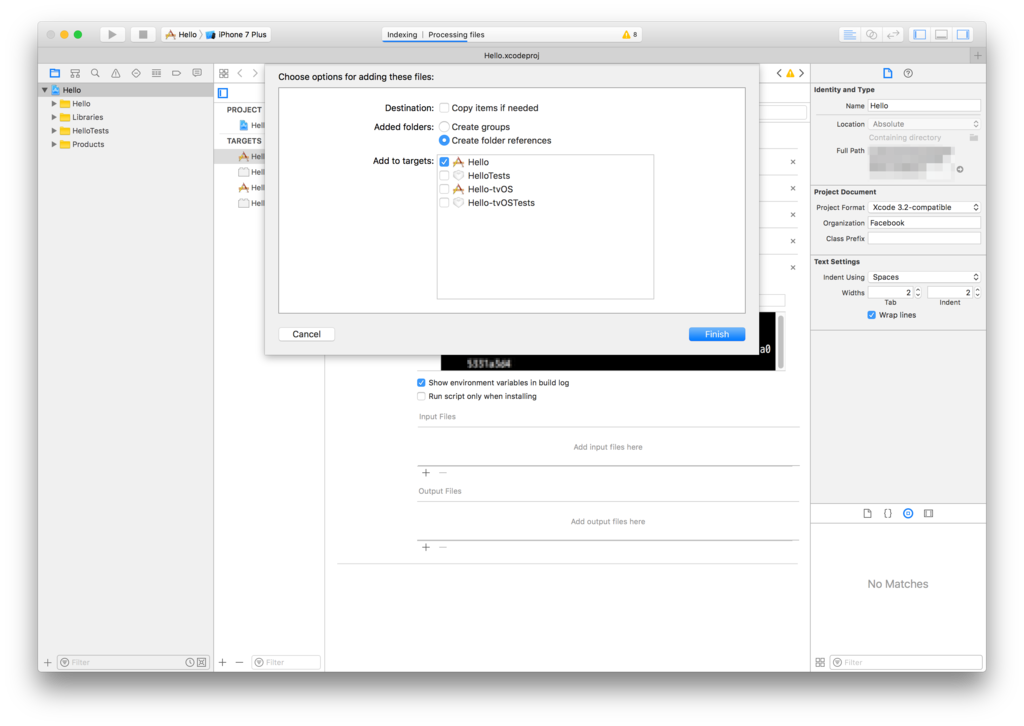Screen dimensions: 1024x726
Task: Click the Organization text field
Action: 924,223
